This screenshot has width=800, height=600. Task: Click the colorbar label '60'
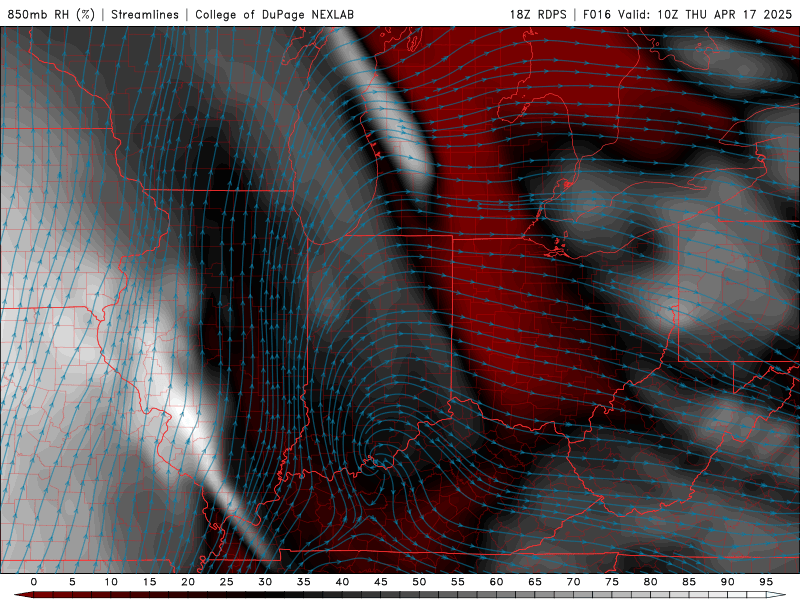(496, 582)
